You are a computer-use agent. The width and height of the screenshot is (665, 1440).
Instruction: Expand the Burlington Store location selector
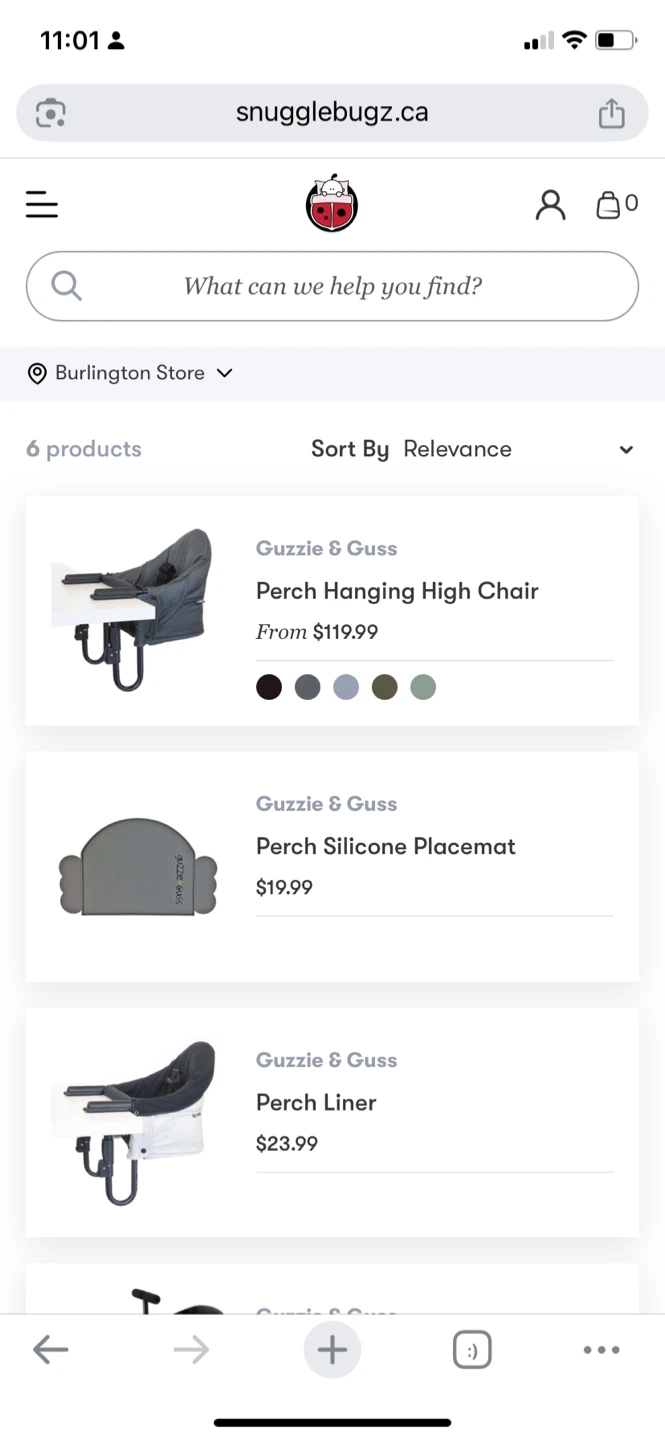pyautogui.click(x=130, y=373)
